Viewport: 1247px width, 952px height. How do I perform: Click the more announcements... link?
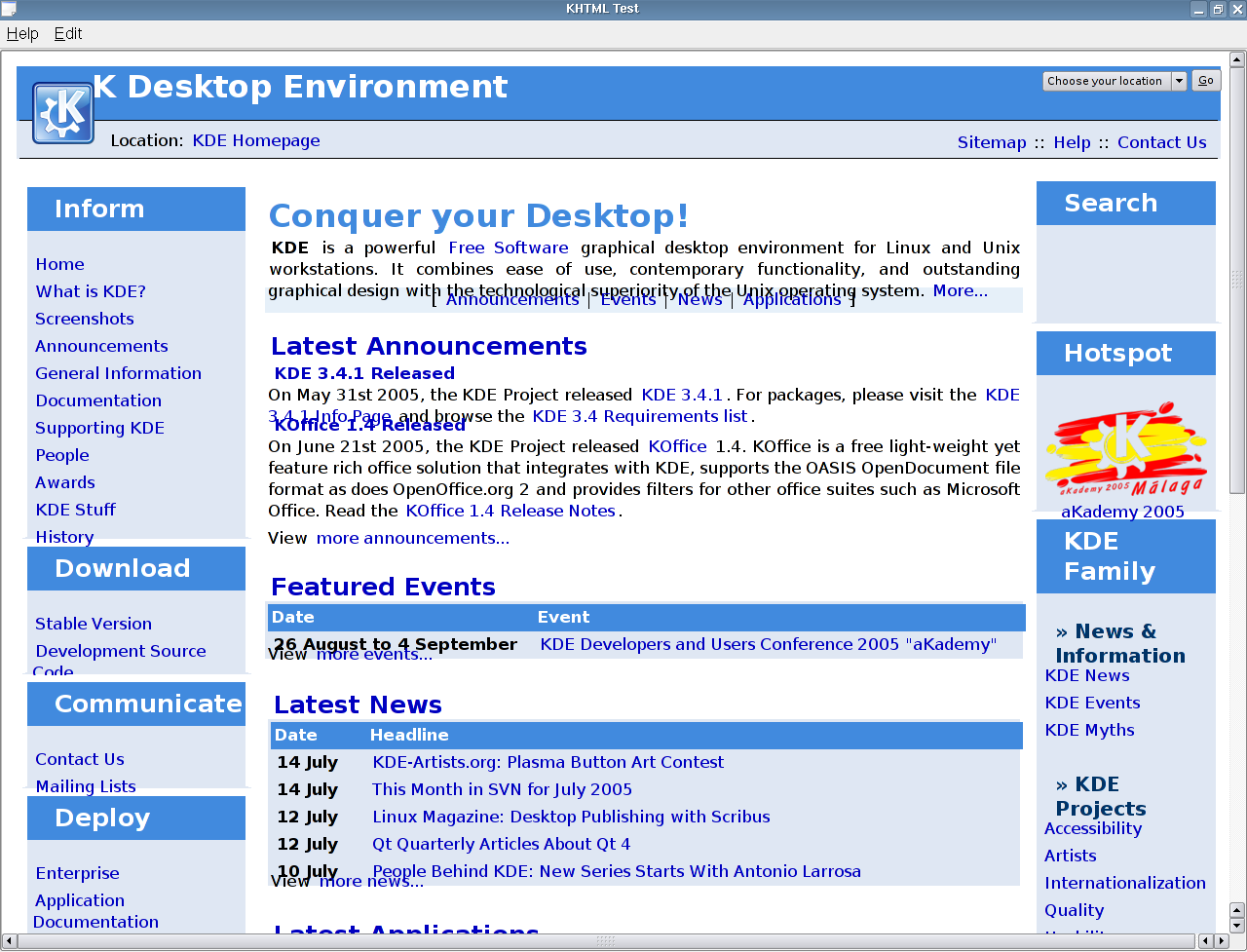(x=413, y=538)
